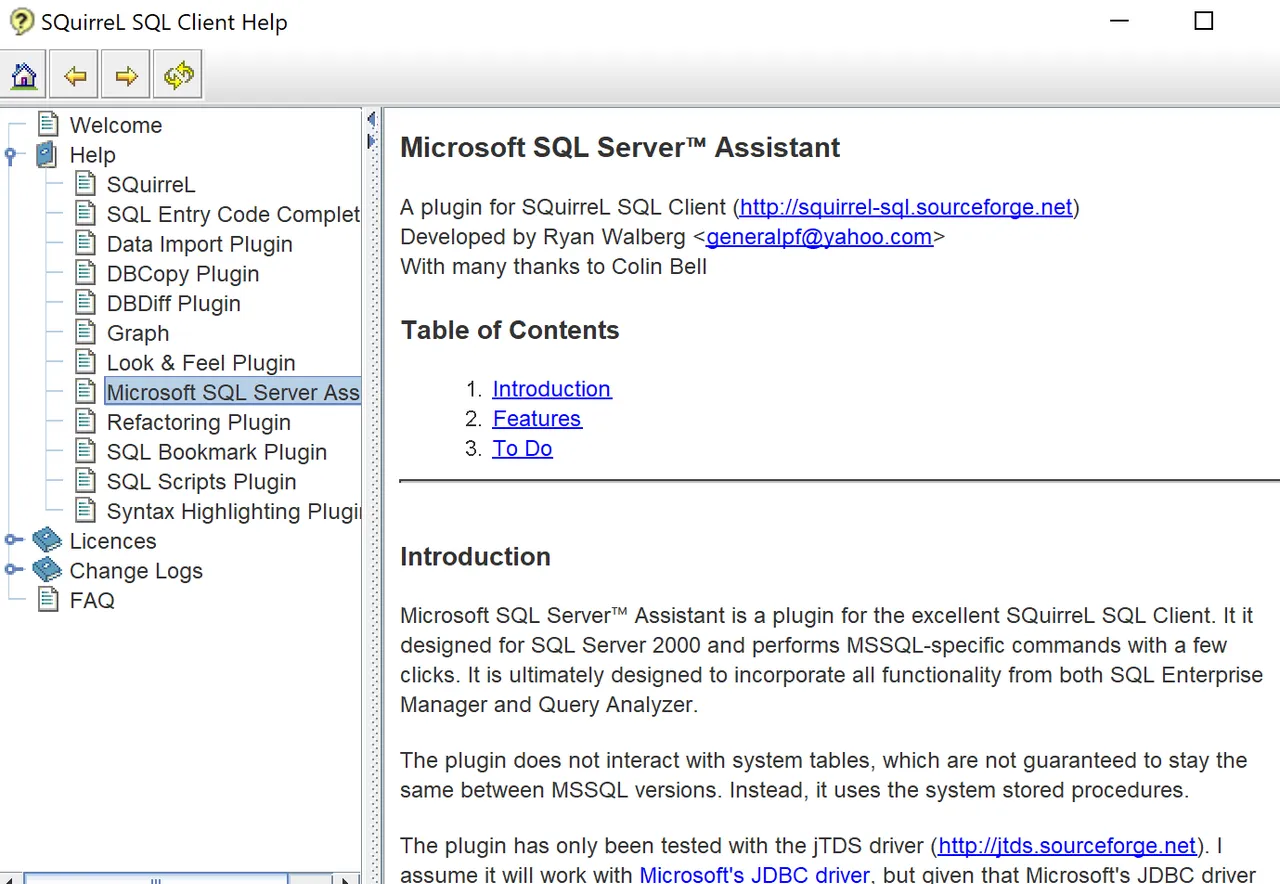The image size is (1280, 884).
Task: Collapse the Help tree node
Action: tap(11, 155)
